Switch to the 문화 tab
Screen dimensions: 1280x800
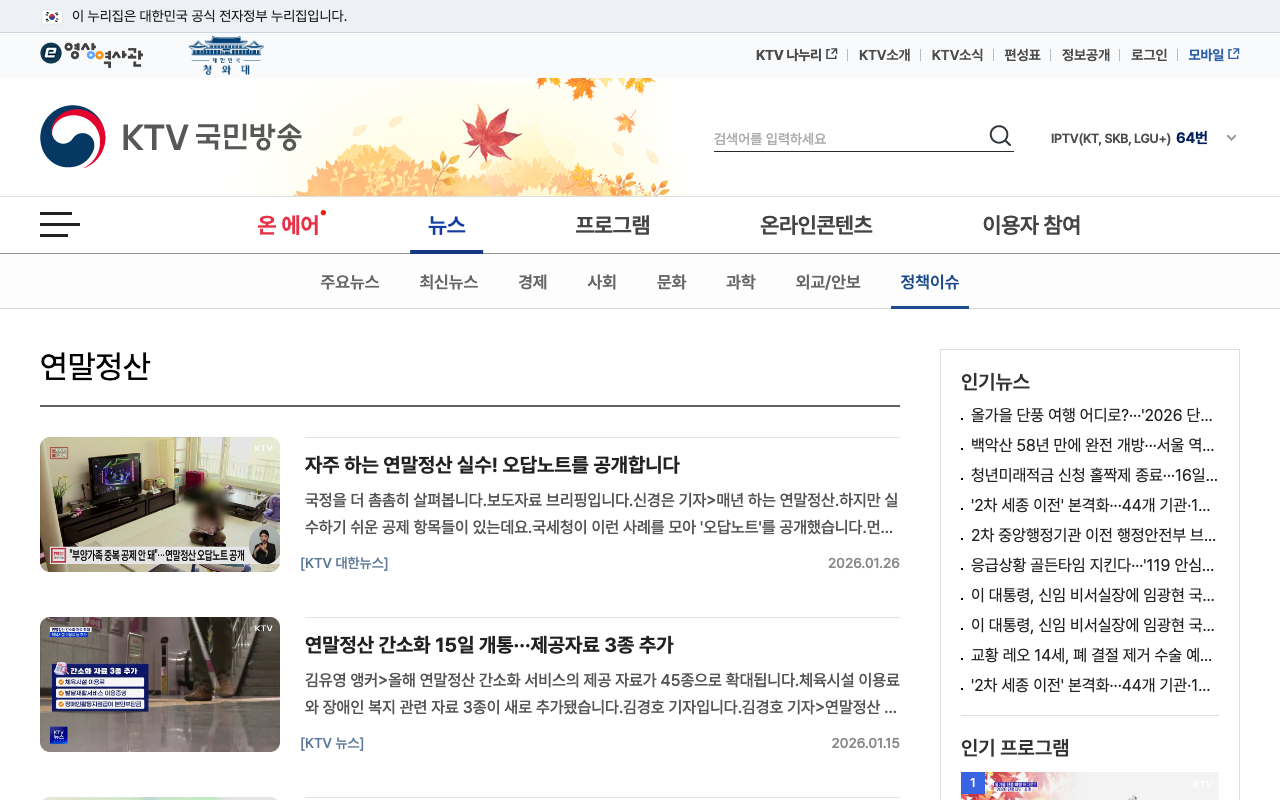(671, 282)
